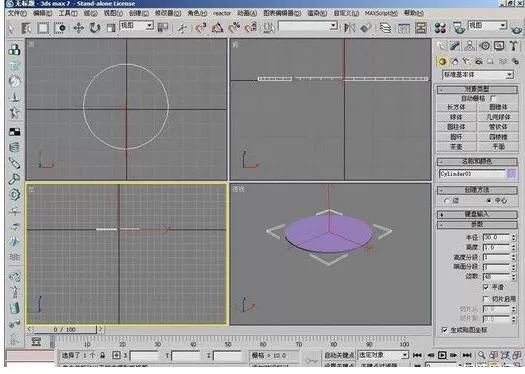Expand the 键盘输入 keyboard entry rollout
This screenshot has width=525, height=374.
coord(477,214)
